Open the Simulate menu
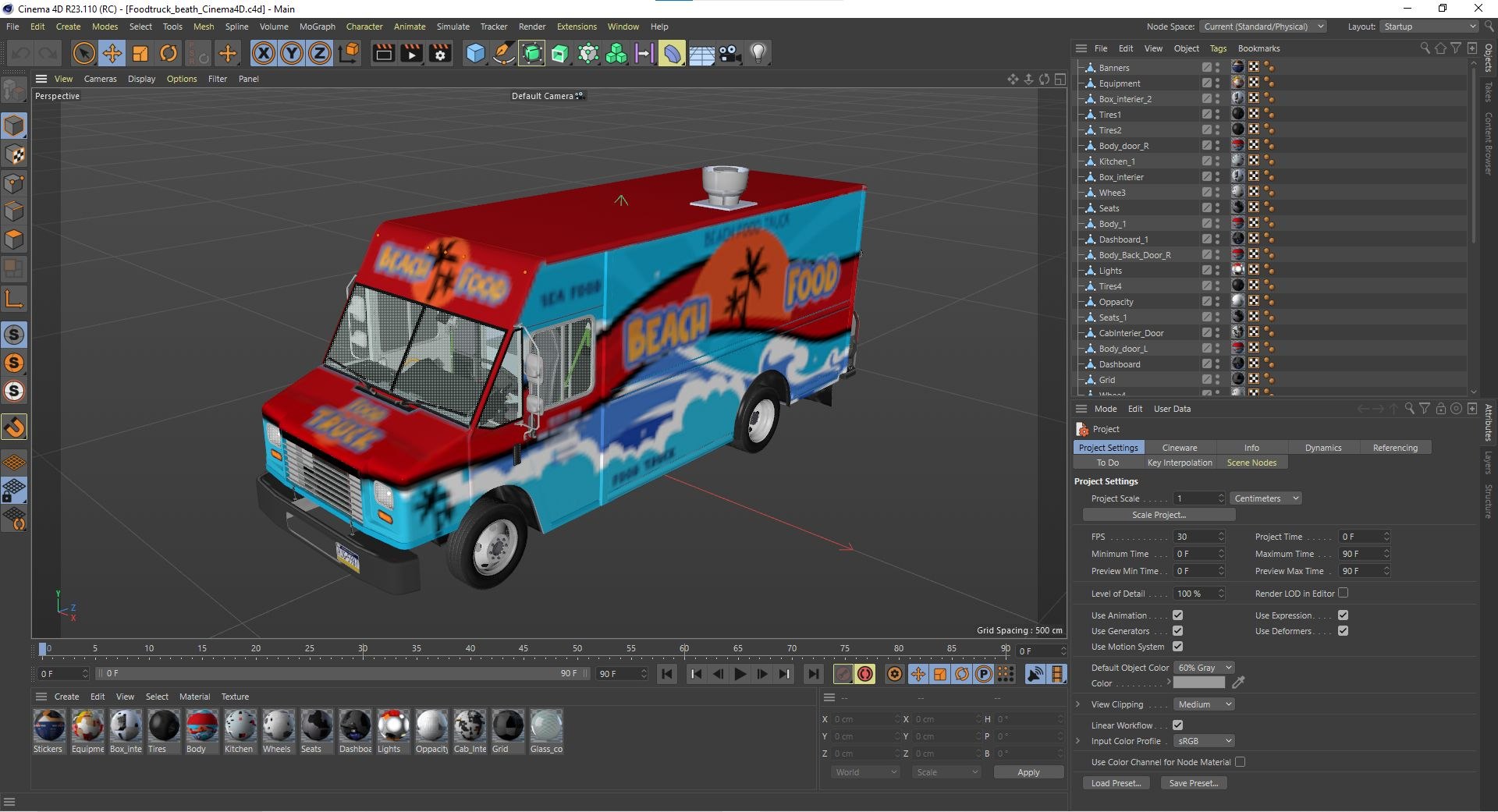Screen dimensions: 1498x812 tap(453, 27)
